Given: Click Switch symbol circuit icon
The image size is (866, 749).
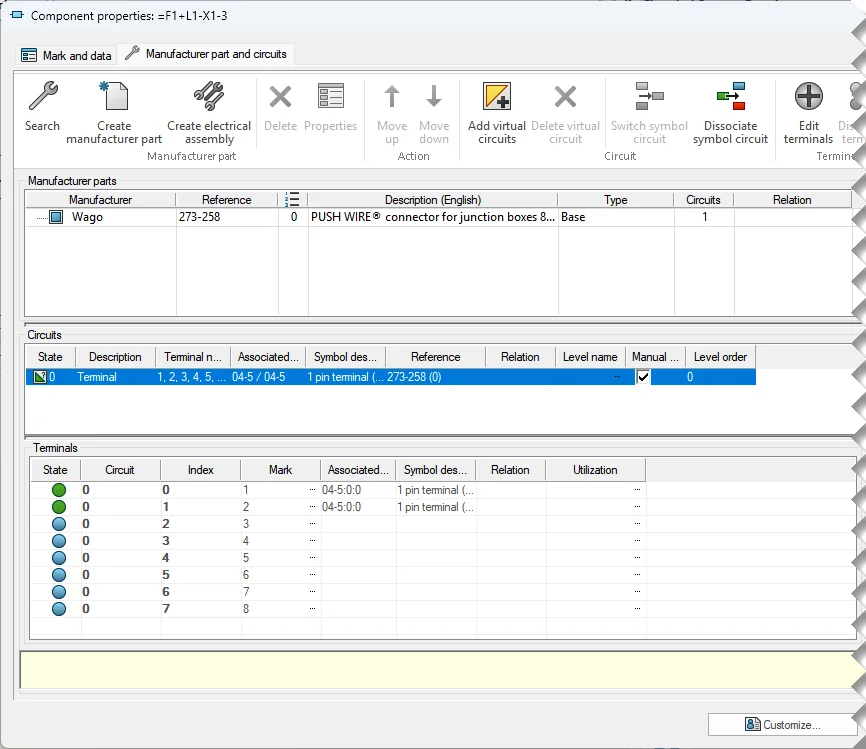Looking at the screenshot, I should [649, 96].
